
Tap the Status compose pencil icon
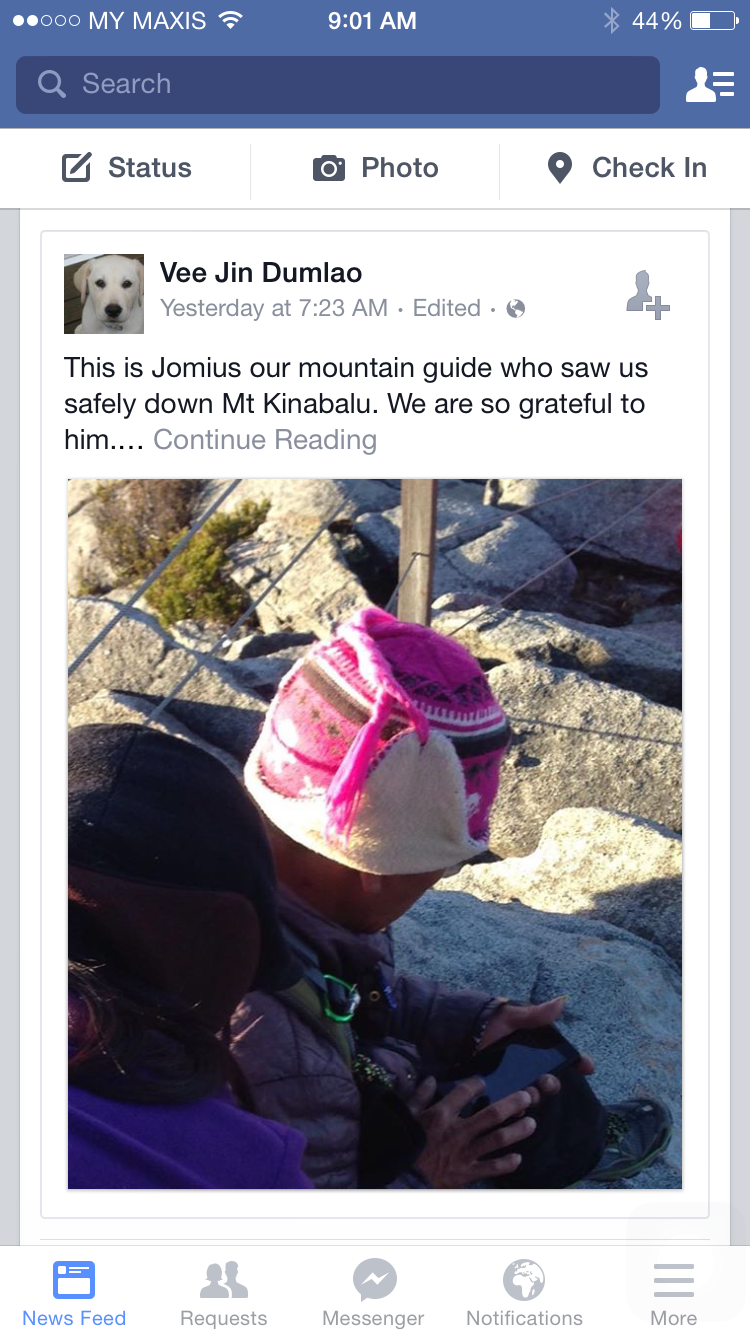pyautogui.click(x=77, y=168)
